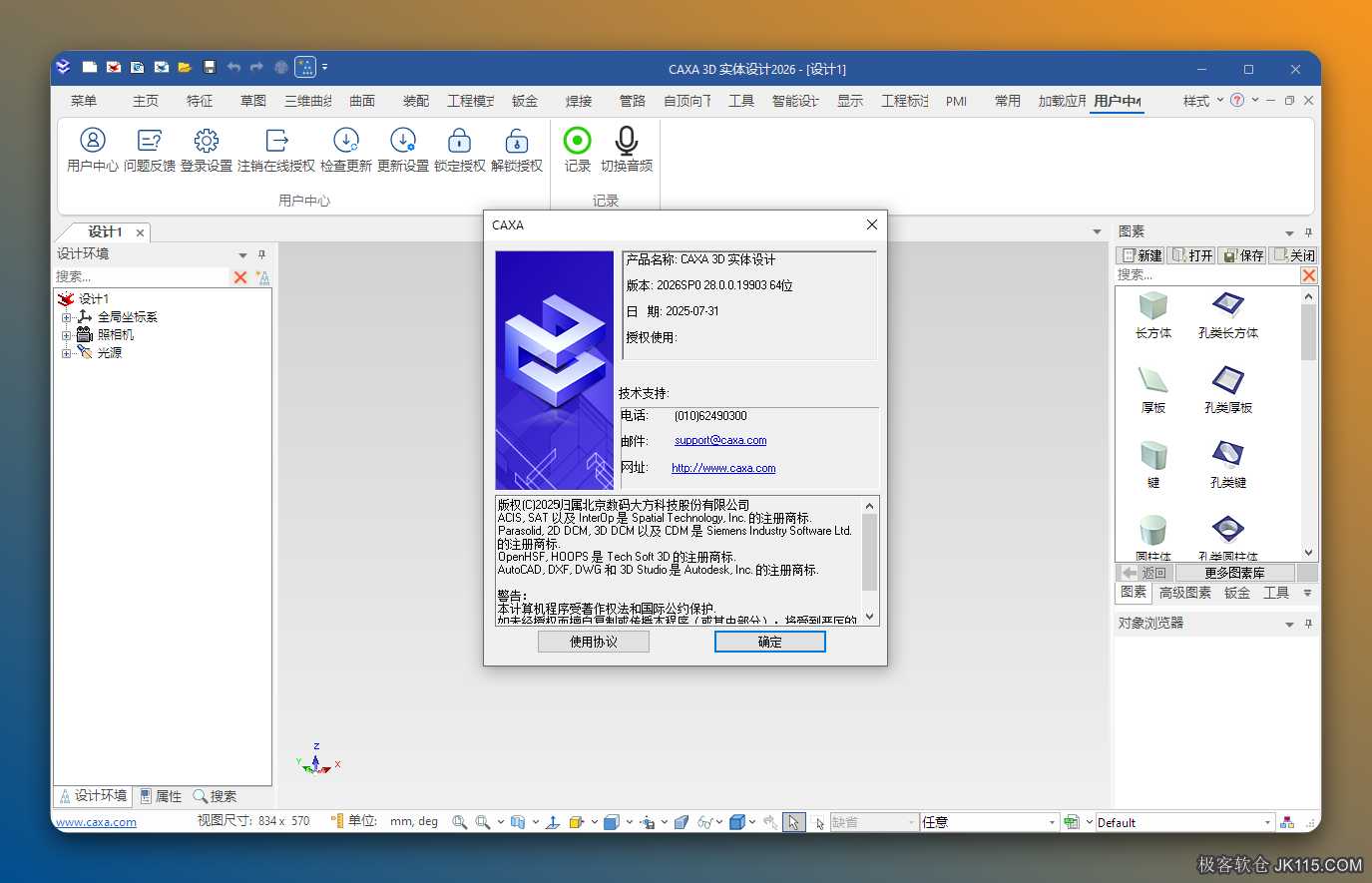Click the redo arrow in the title bar
The image size is (1372, 883).
[x=256, y=68]
